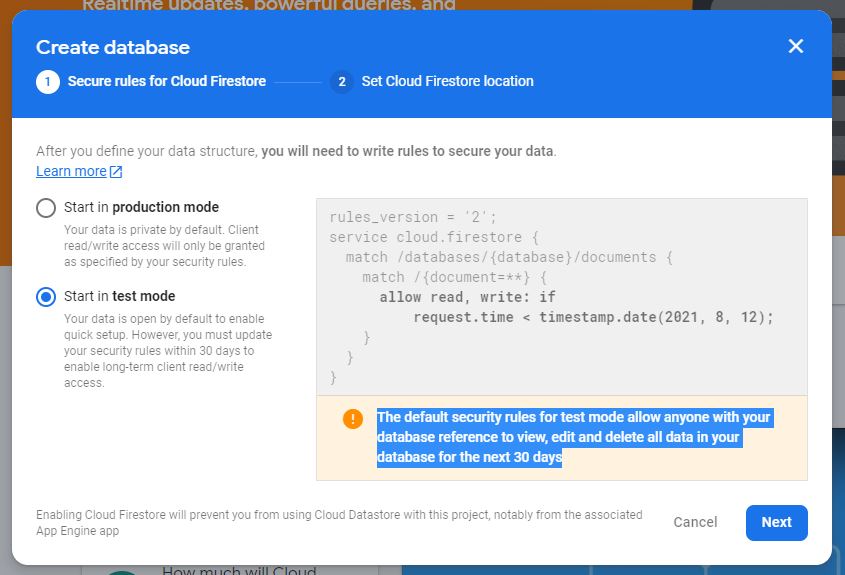Click the 'service cloud.firestore {' line
This screenshot has height=575, width=845.
pos(434,237)
